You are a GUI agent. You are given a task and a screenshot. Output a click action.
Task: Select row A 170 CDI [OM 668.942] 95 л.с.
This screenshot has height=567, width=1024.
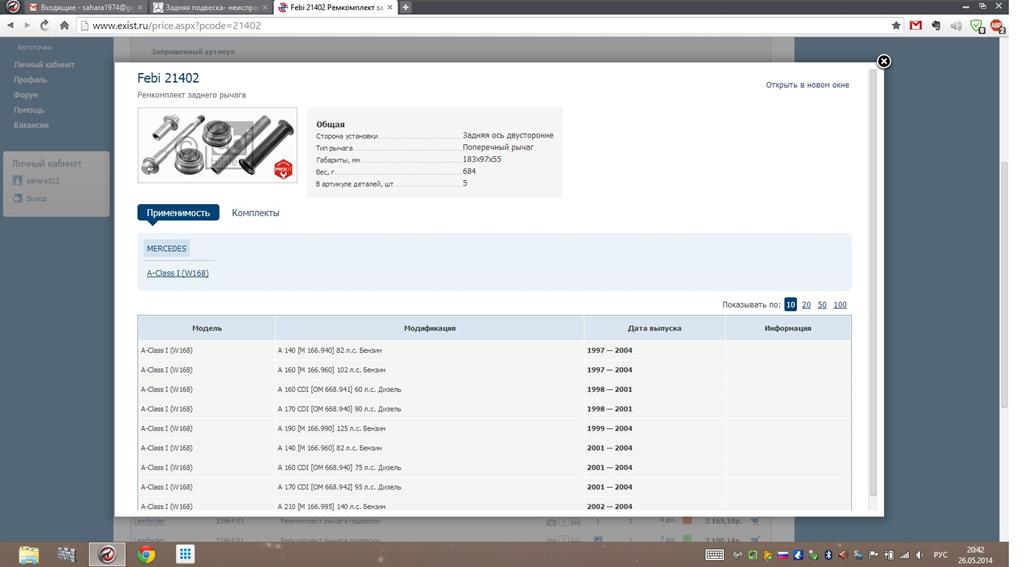coord(494,487)
